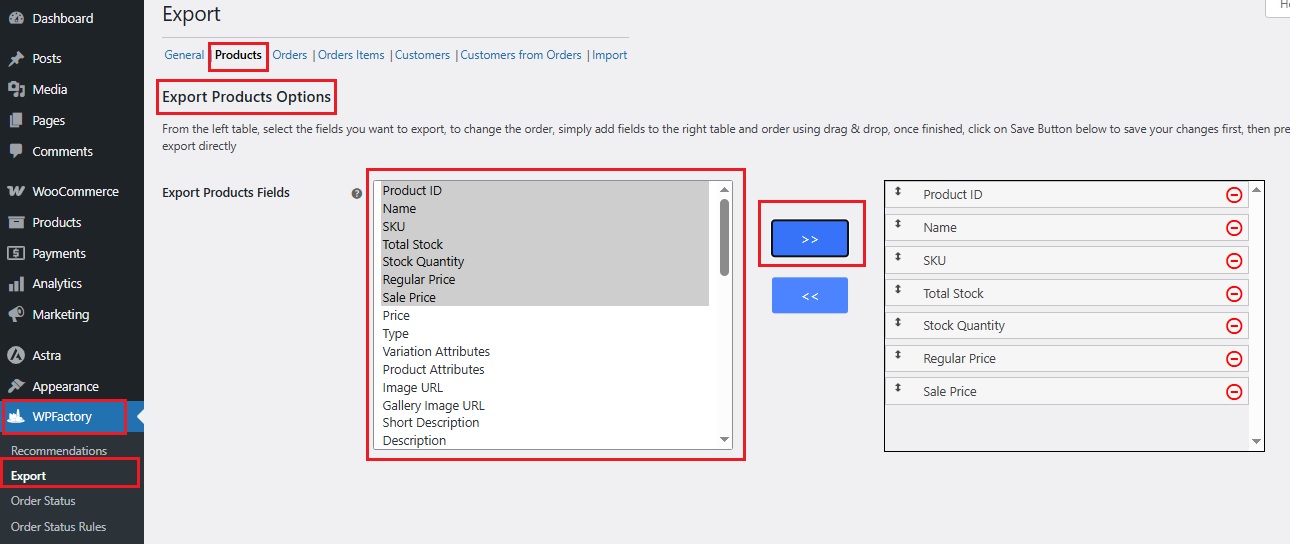Click drag handle of Product ID row

tap(898, 191)
